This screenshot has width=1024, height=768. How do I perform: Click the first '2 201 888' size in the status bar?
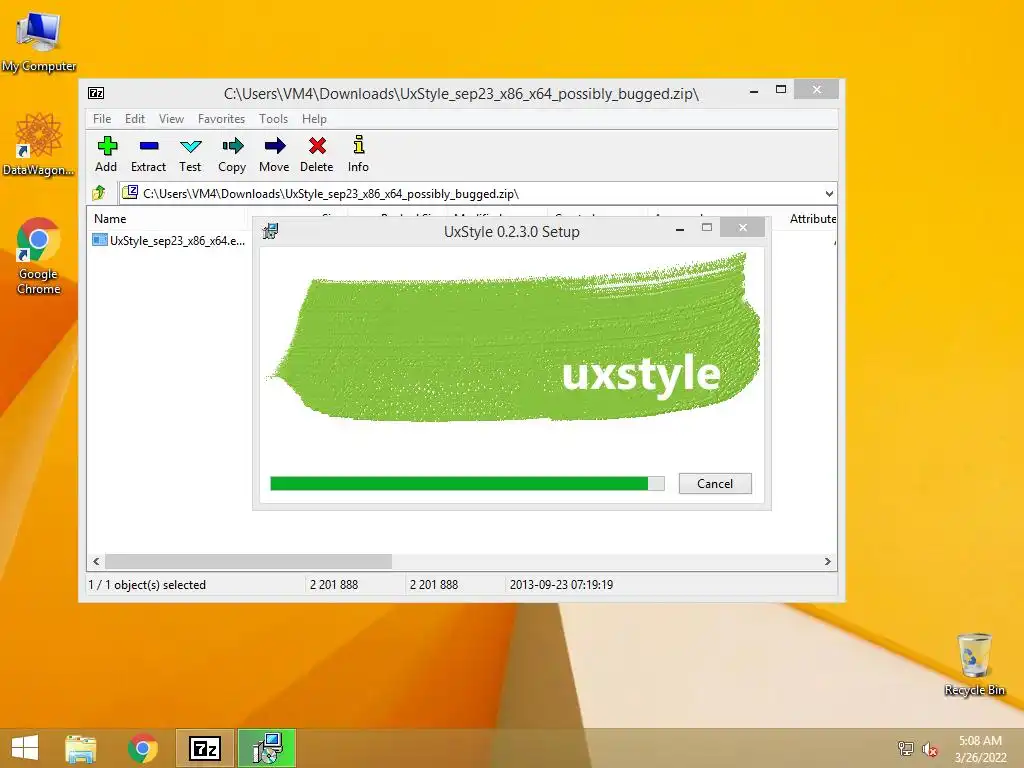tap(334, 584)
